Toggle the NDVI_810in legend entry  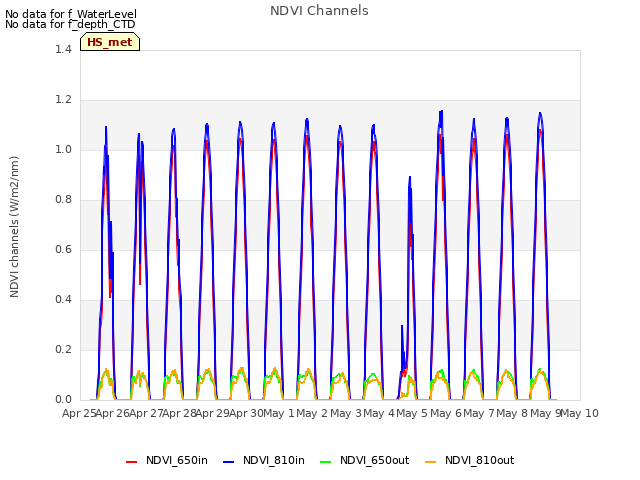pyautogui.click(x=264, y=460)
